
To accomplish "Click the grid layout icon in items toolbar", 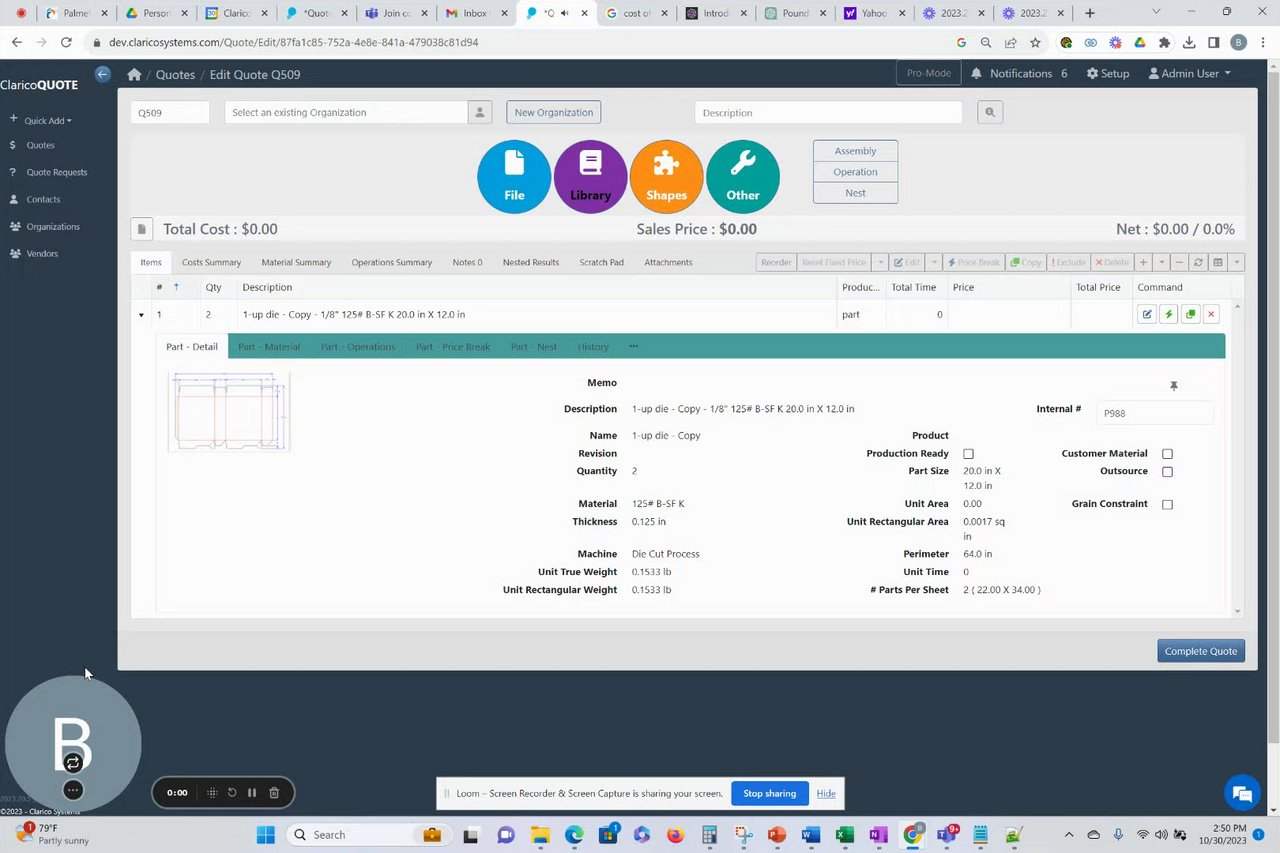I will pyautogui.click(x=1217, y=262).
